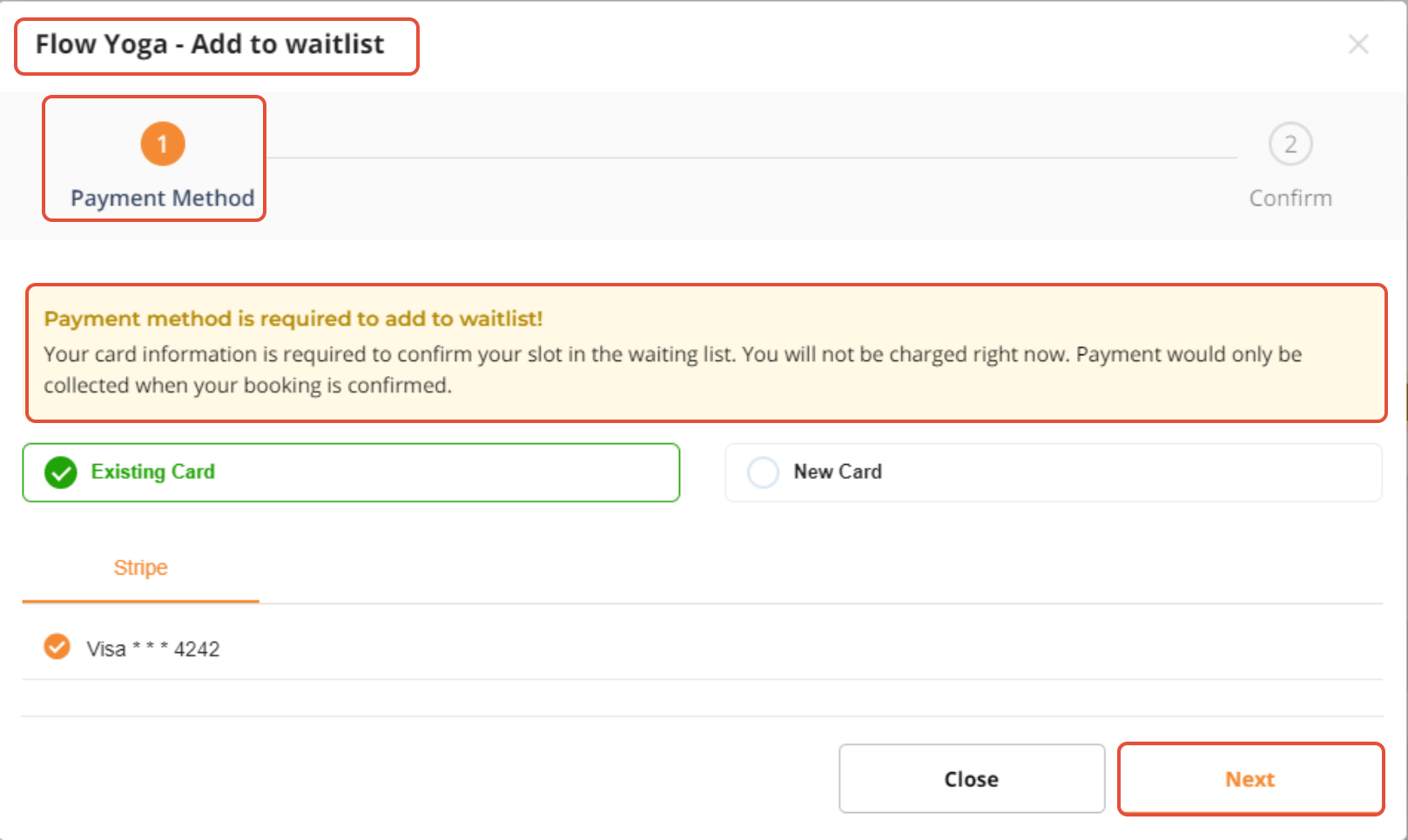Image resolution: width=1408 pixels, height=840 pixels.
Task: Click the empty area of Existing Card option box
Action: click(444, 473)
